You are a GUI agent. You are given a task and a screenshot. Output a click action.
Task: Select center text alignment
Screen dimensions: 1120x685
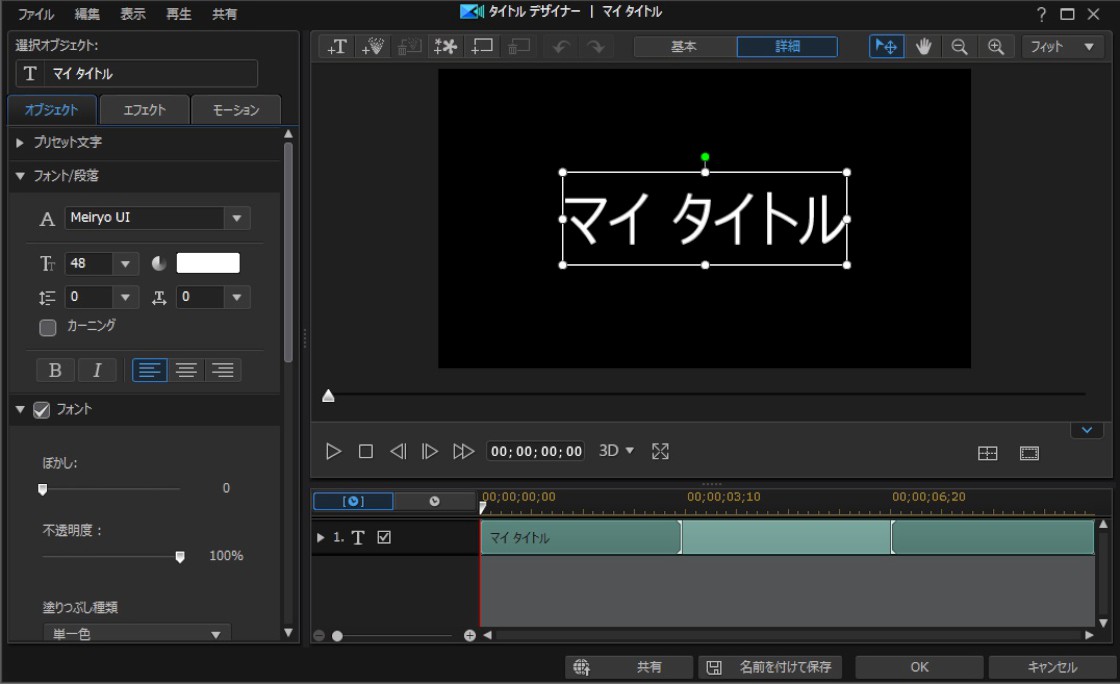coord(186,370)
